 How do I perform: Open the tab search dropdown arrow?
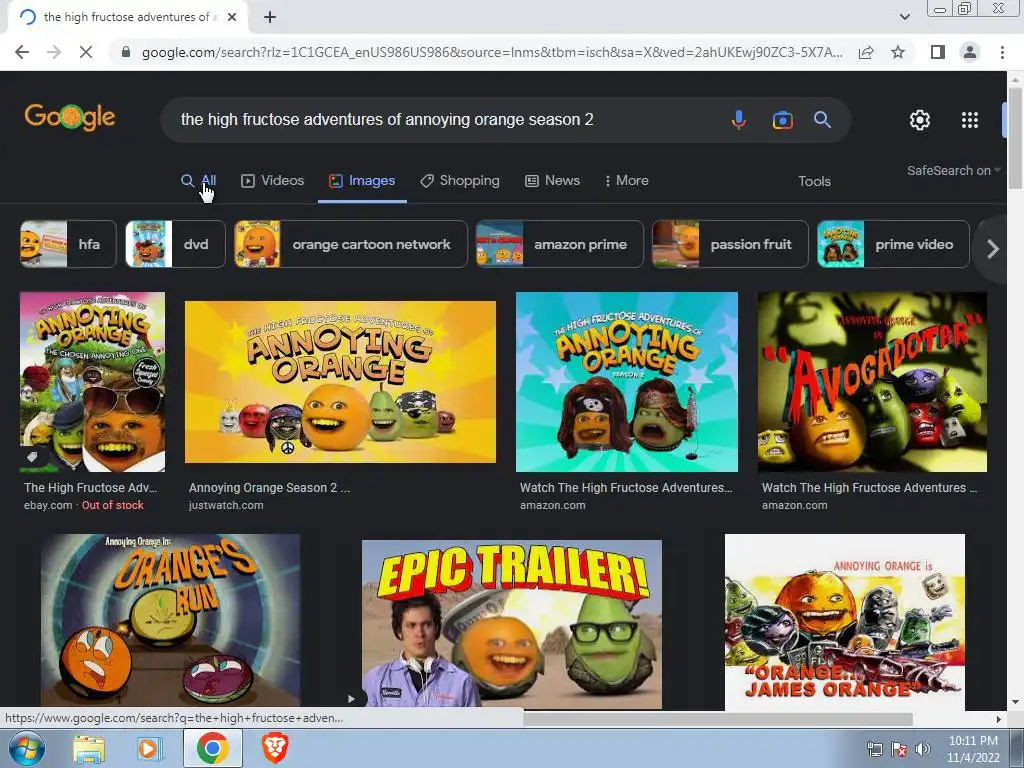(904, 17)
